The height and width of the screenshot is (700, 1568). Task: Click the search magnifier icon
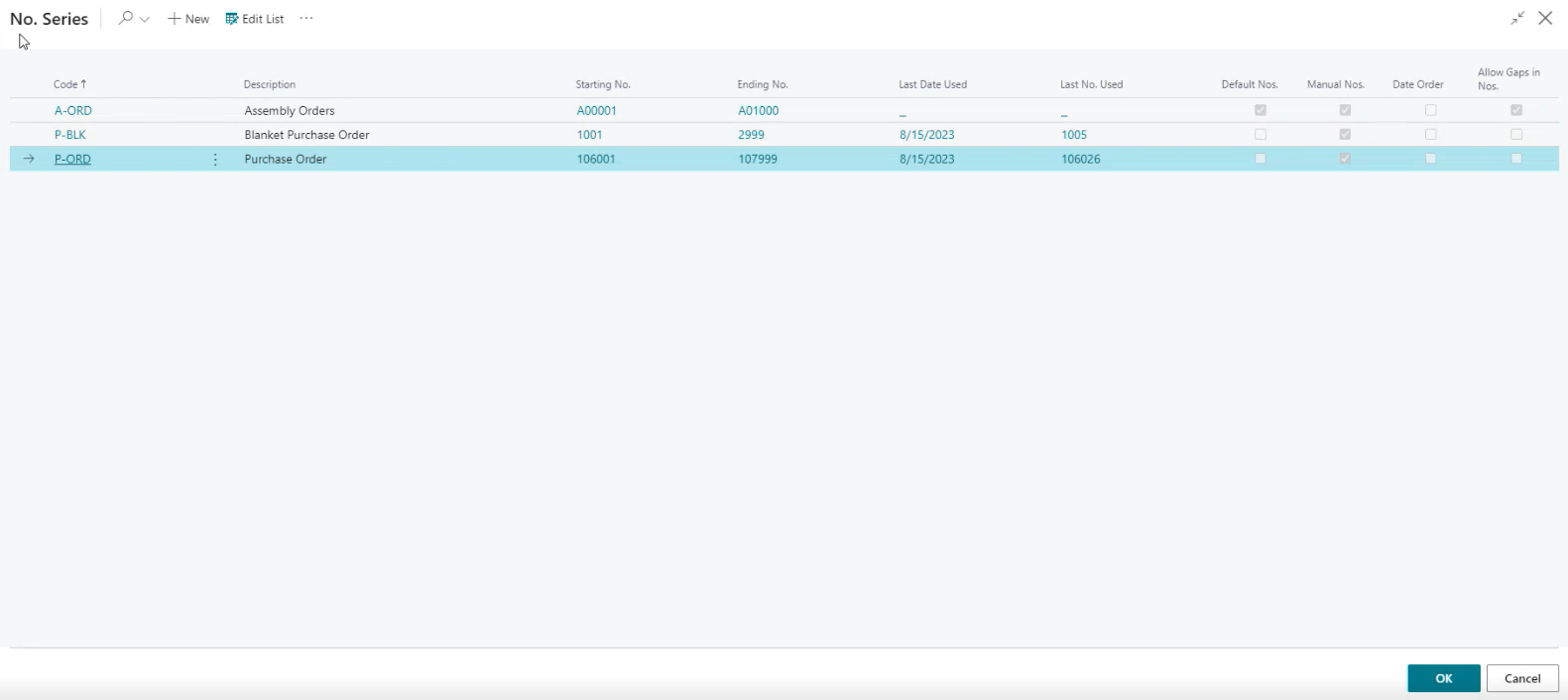point(125,19)
